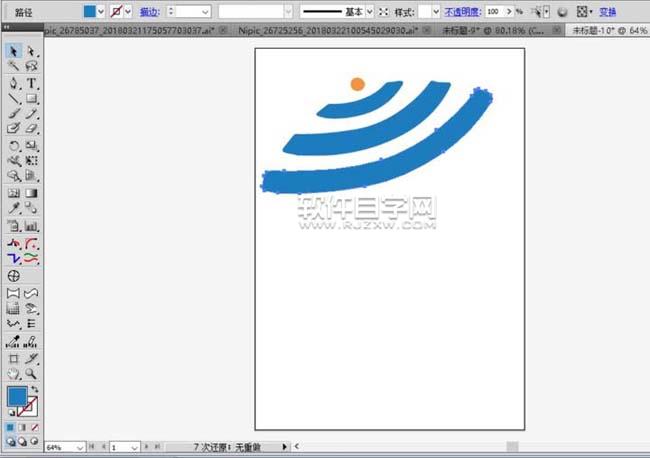Switch to the pic_26785037 document tab
Screen dimensions: 650x458
129,30
